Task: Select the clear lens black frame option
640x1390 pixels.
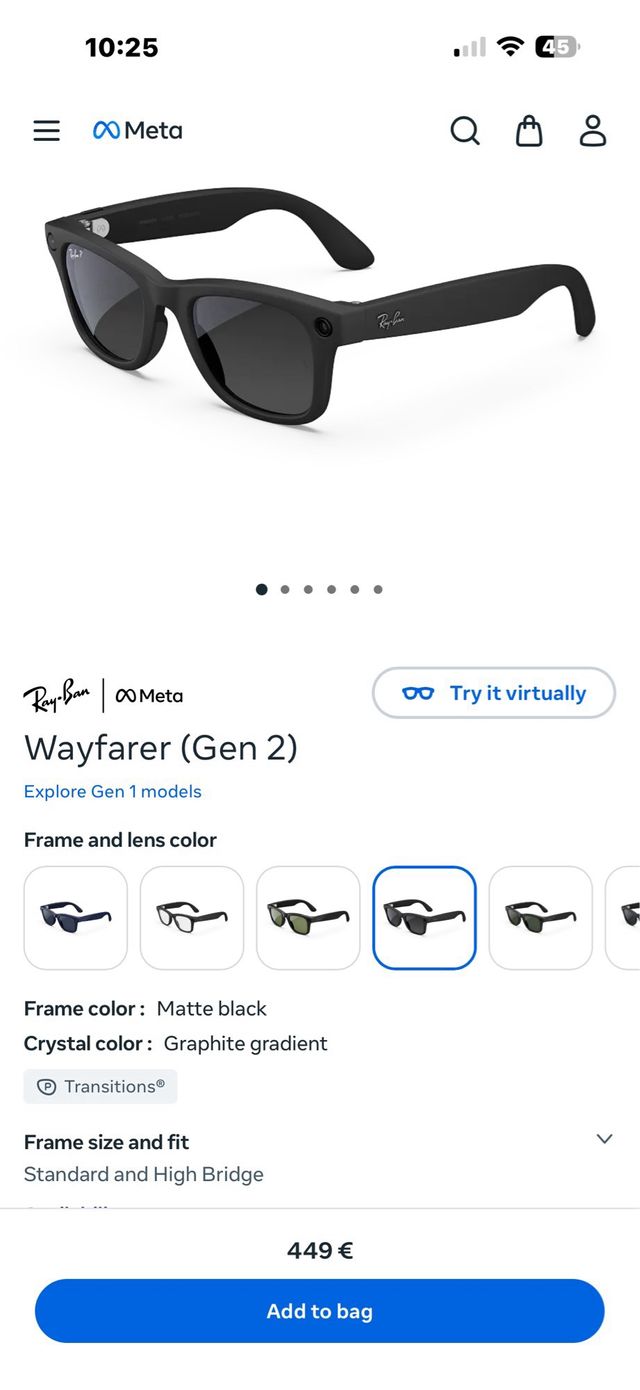Action: pos(192,918)
